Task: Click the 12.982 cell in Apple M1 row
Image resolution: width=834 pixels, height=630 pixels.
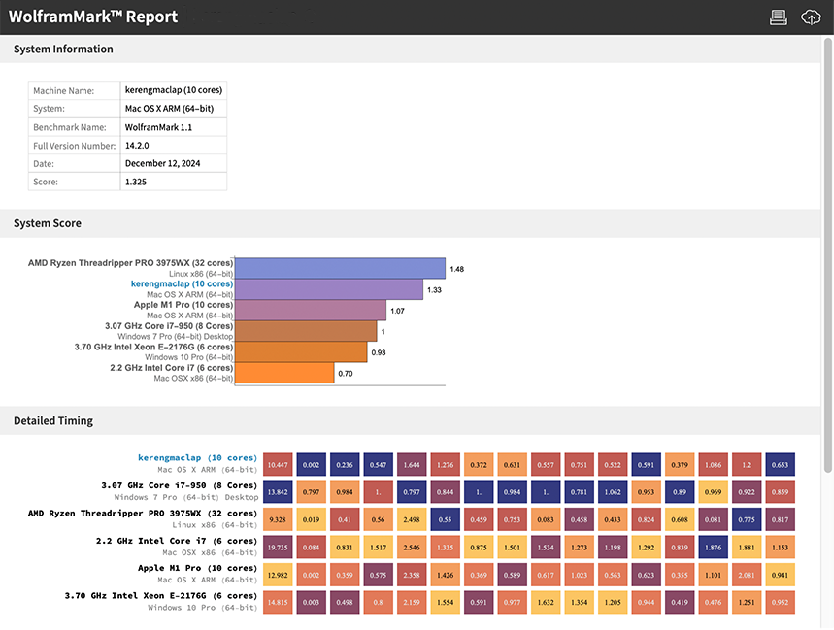Action: point(279,575)
